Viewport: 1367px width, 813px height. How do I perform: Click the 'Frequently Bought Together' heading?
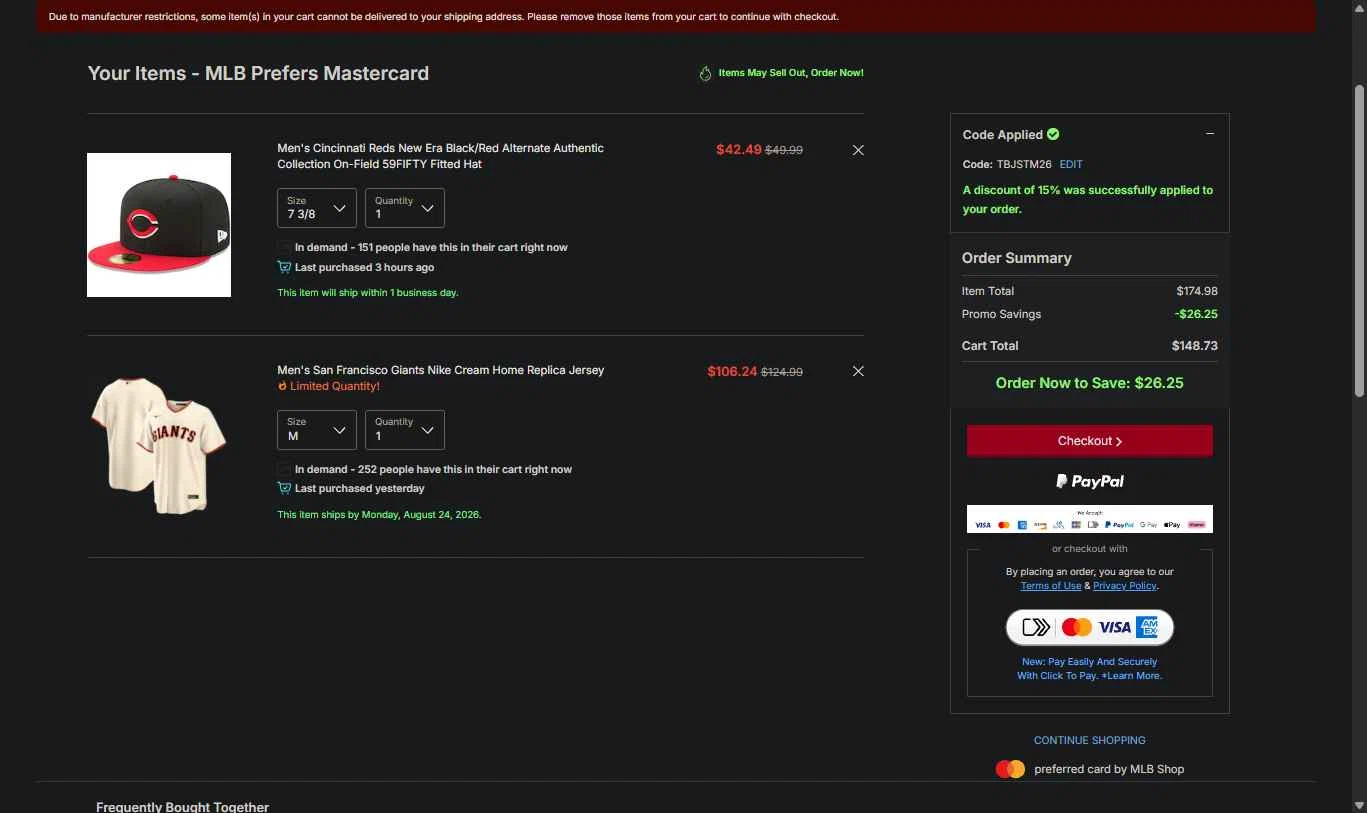(183, 806)
